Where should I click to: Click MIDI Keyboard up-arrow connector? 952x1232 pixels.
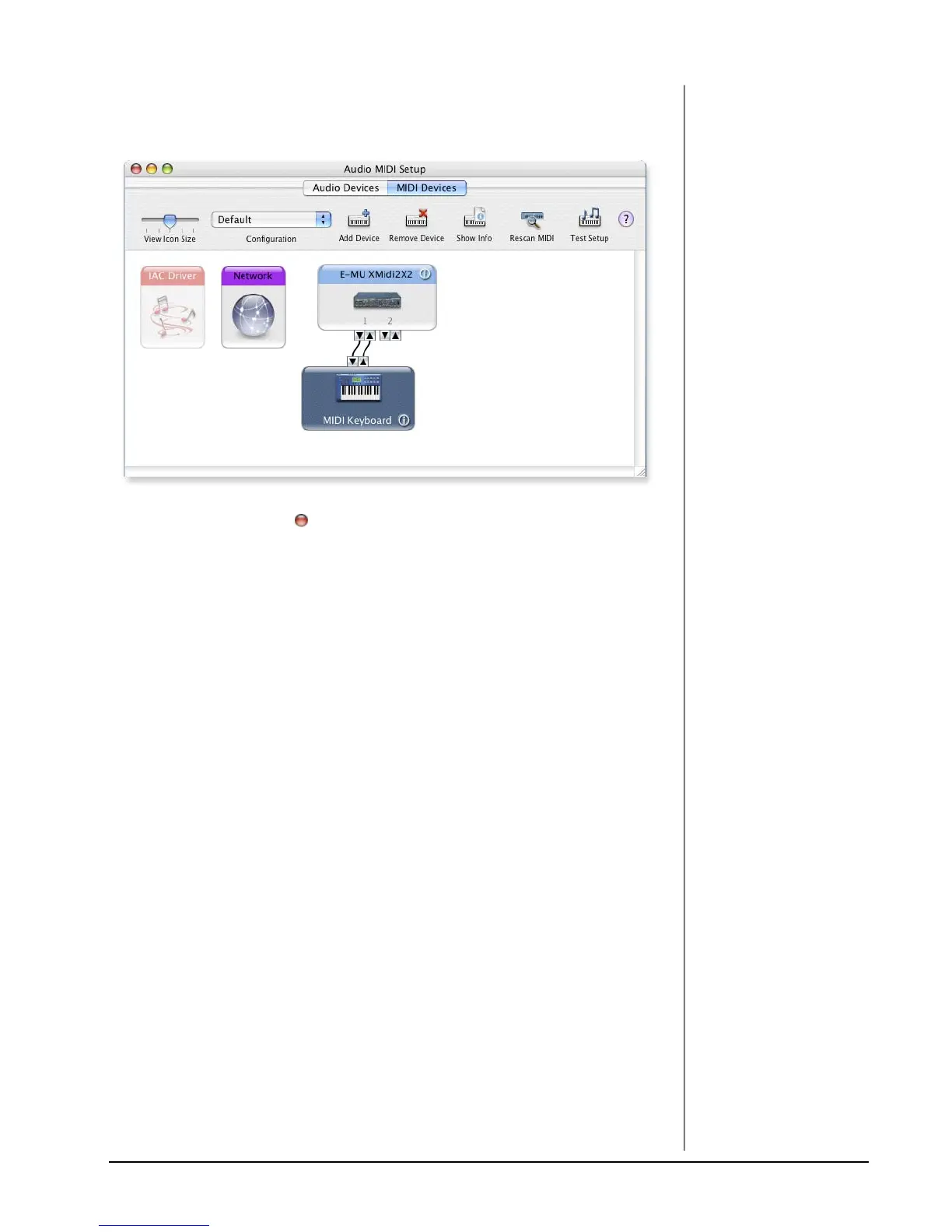[x=363, y=362]
